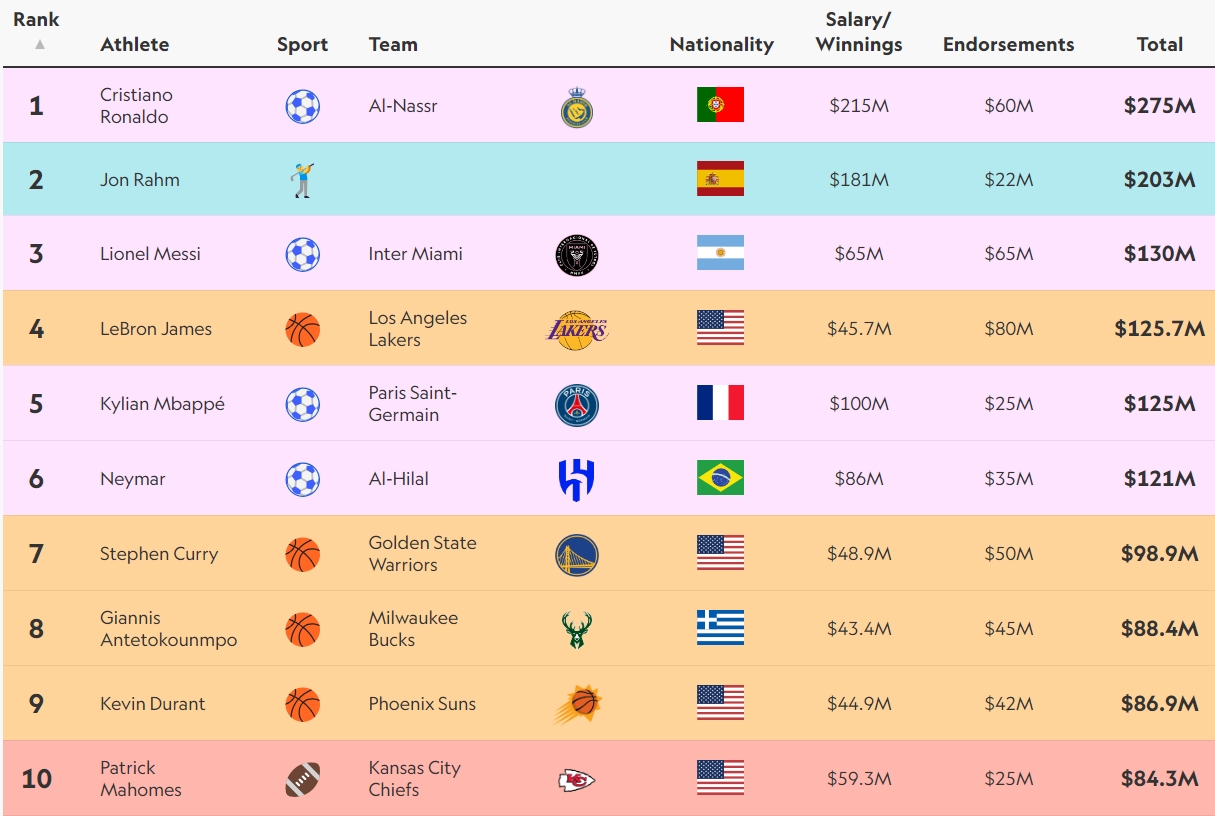
Task: Click the Paris Saint-Germain crest
Action: pyautogui.click(x=577, y=405)
